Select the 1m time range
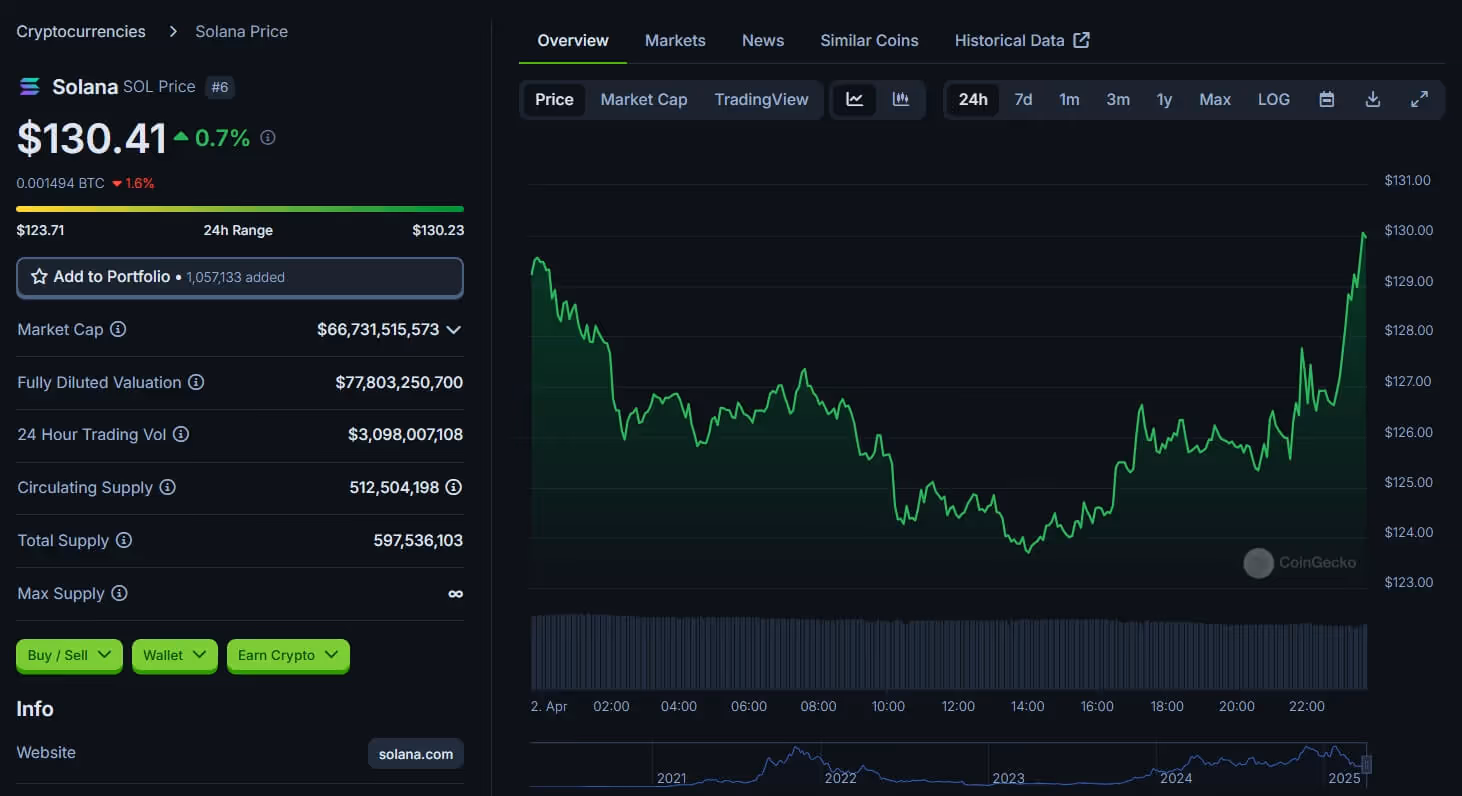Screen dimensions: 1462x796 [x=1069, y=99]
